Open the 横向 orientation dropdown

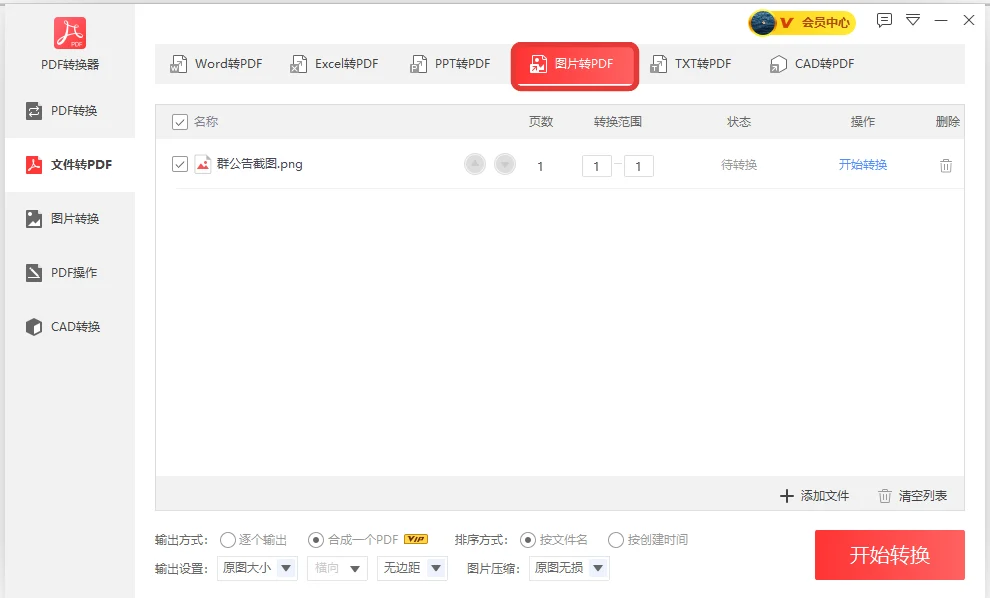(x=338, y=568)
